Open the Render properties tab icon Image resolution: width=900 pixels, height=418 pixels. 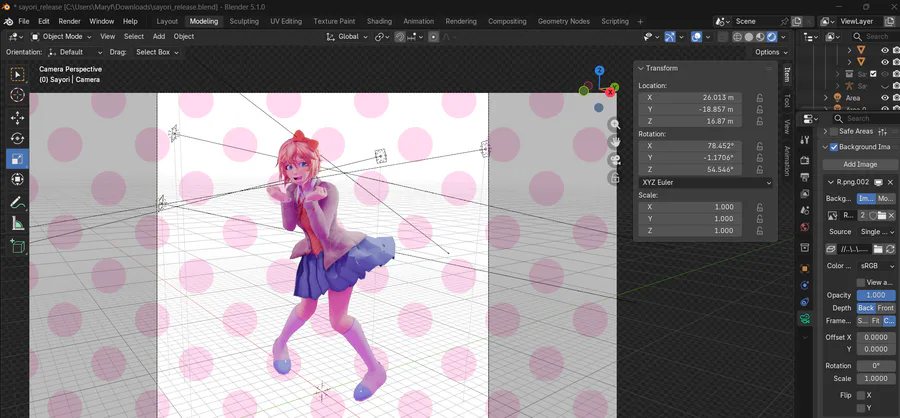[x=805, y=160]
